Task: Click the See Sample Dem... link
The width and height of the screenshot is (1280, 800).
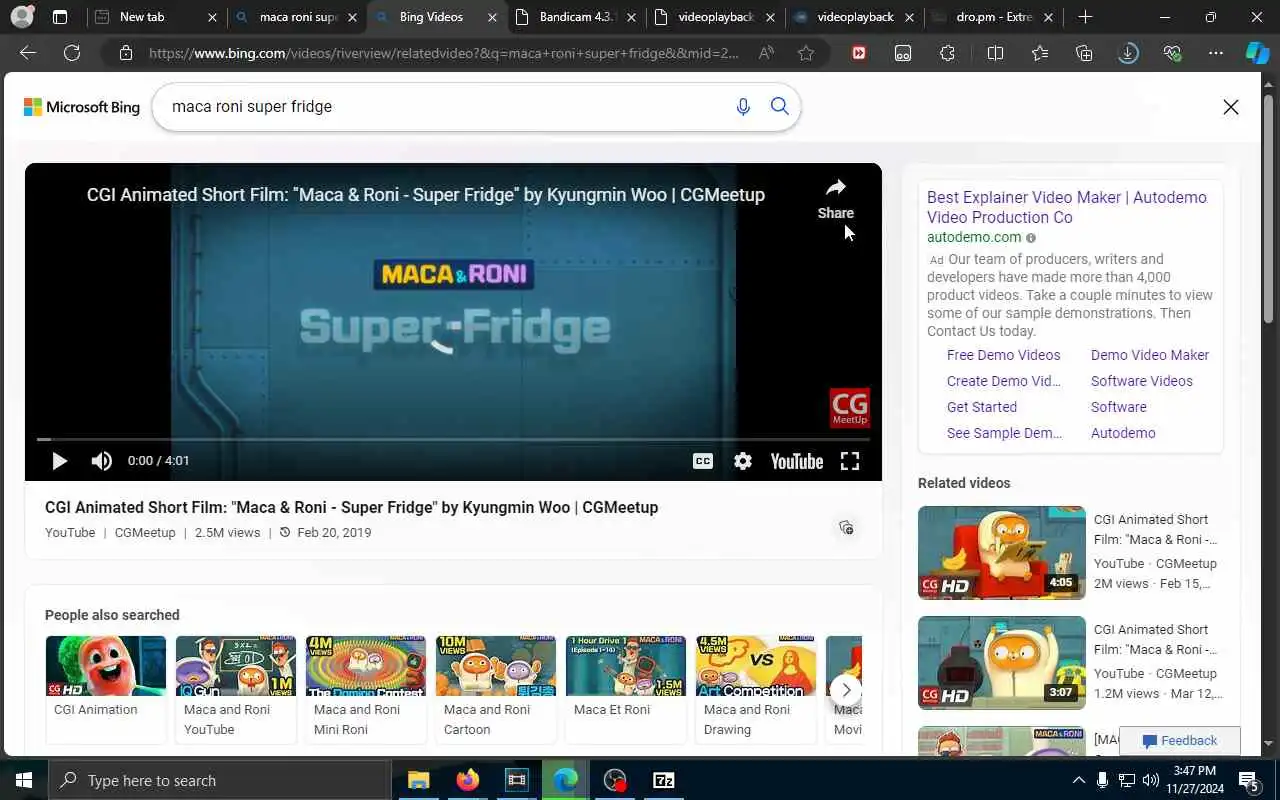Action: point(1005,433)
